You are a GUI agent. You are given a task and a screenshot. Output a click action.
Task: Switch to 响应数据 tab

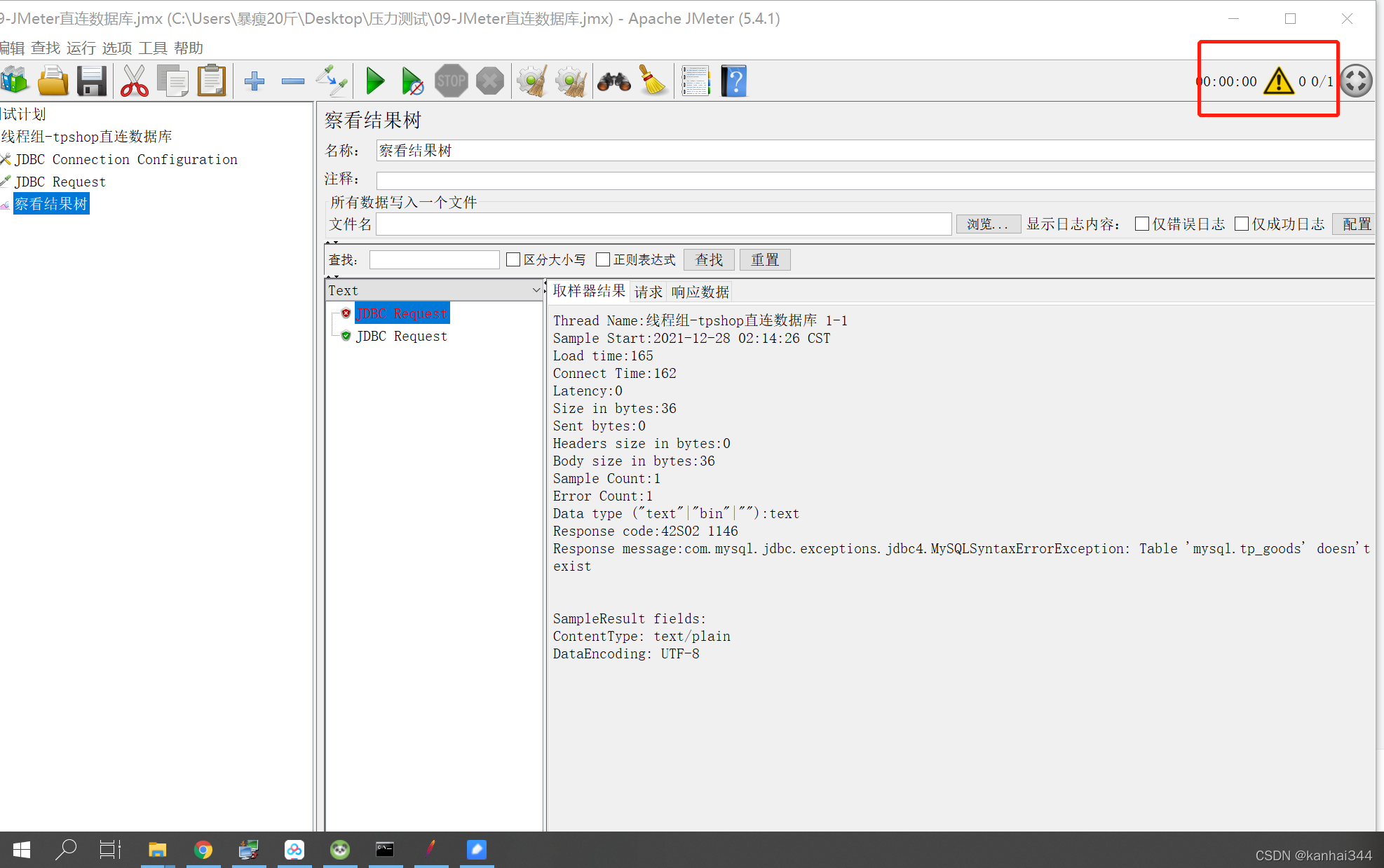coord(700,292)
